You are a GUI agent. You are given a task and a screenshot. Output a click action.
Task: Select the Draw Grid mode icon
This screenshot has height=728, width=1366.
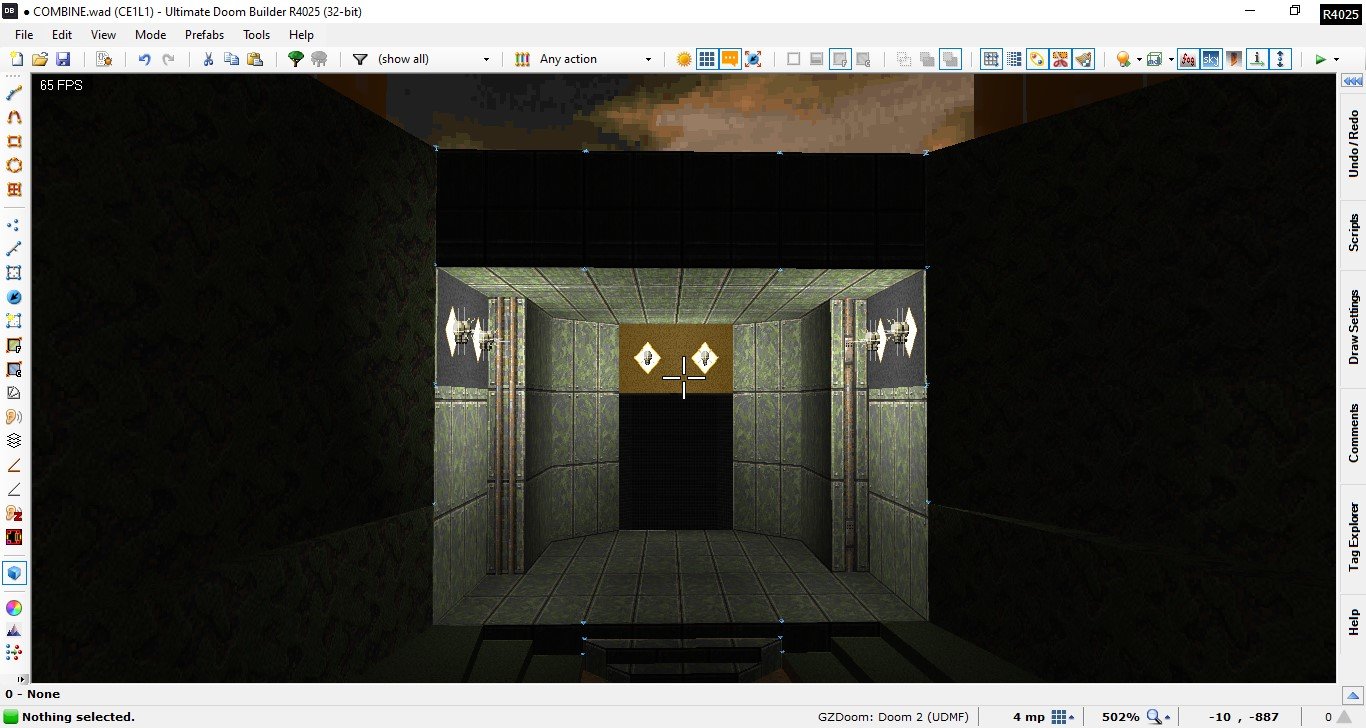click(14, 189)
